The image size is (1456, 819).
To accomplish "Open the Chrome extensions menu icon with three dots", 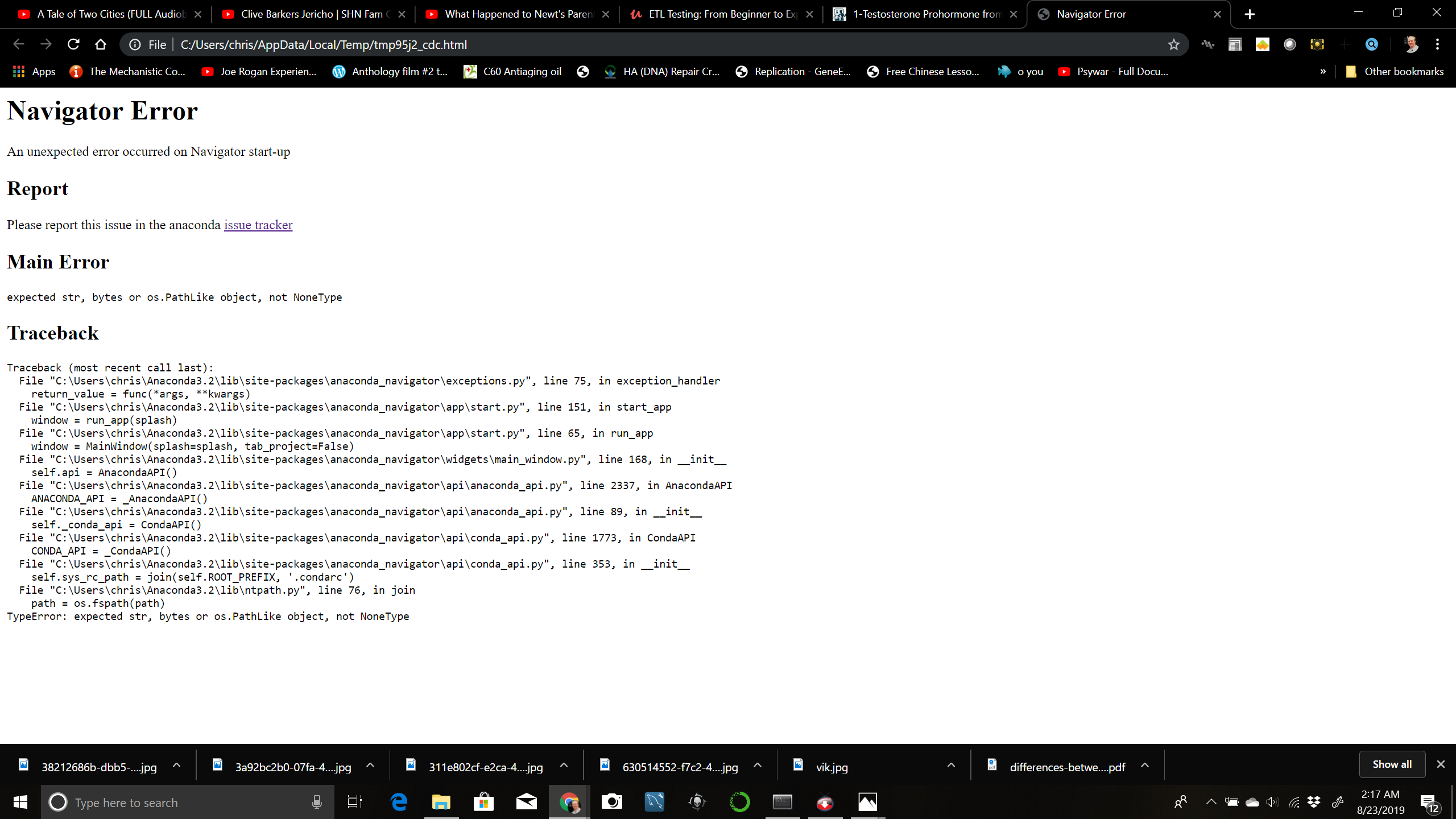I will [x=1438, y=44].
